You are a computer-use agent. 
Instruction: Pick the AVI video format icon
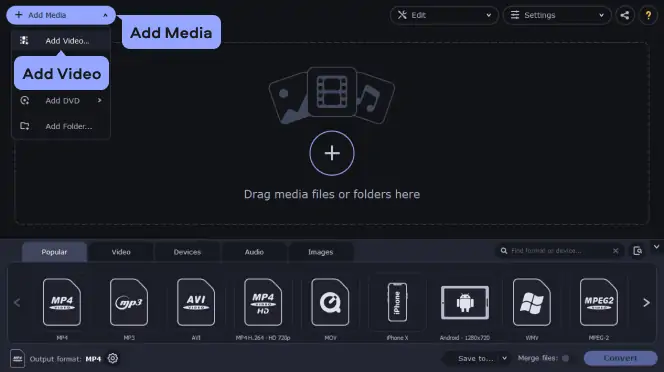[x=196, y=302]
